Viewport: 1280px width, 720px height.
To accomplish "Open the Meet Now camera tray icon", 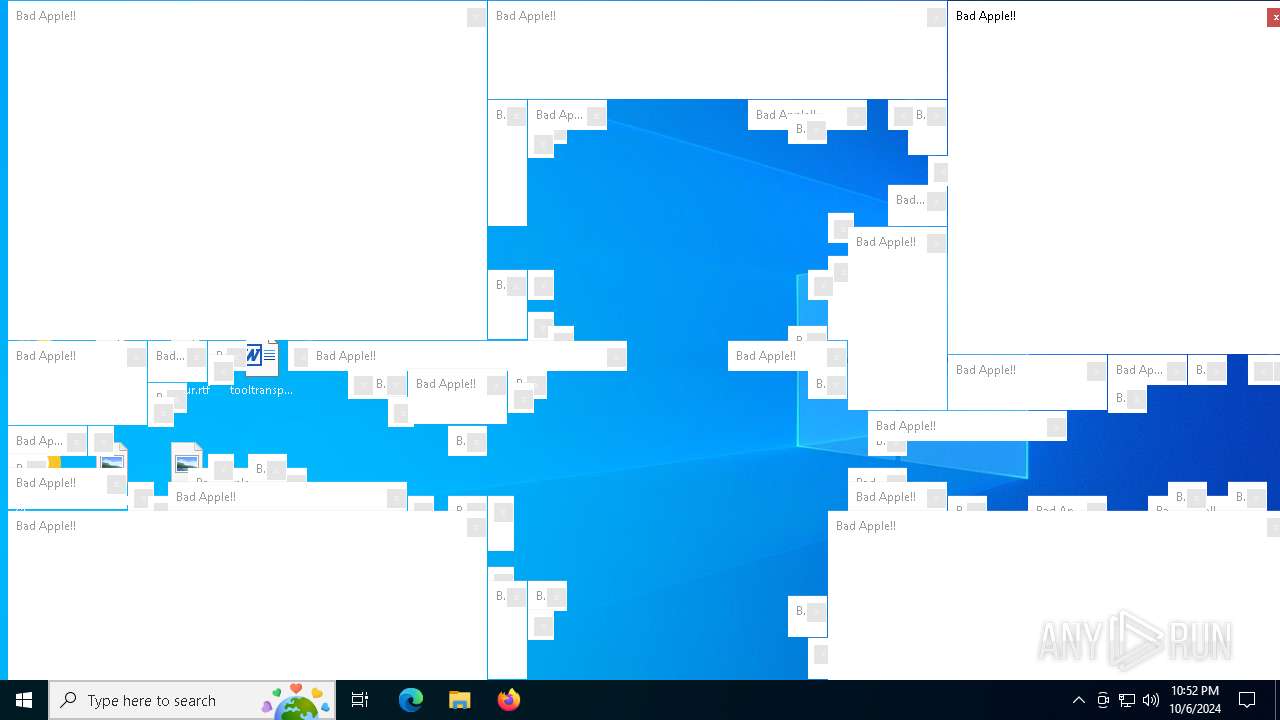I will [1103, 700].
